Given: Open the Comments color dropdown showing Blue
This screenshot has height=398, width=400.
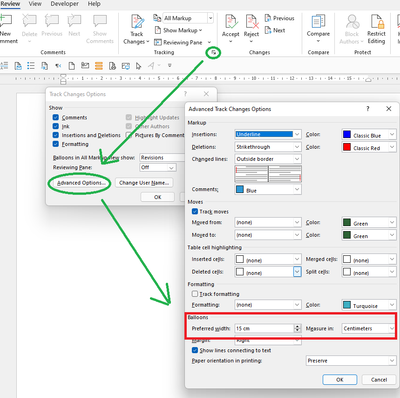Looking at the screenshot, I should [x=268, y=189].
